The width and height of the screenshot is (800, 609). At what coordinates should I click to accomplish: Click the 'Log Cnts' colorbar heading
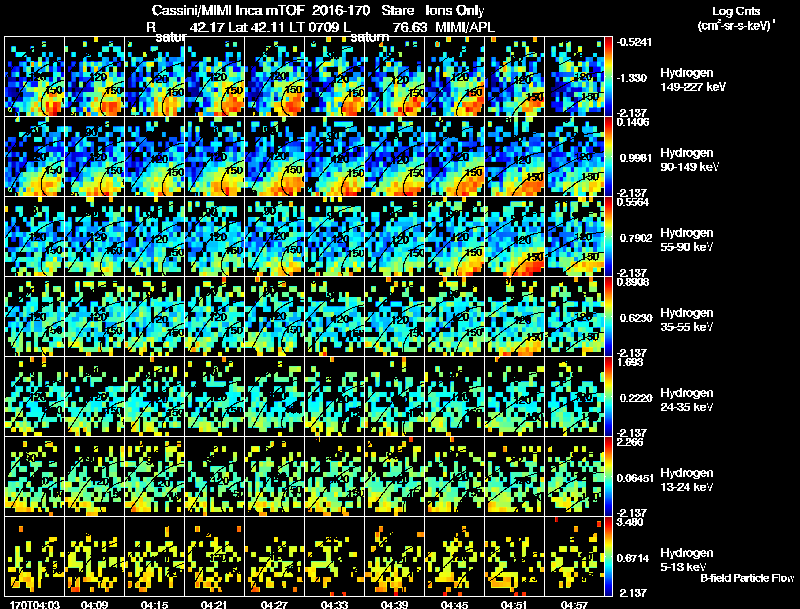(x=736, y=11)
